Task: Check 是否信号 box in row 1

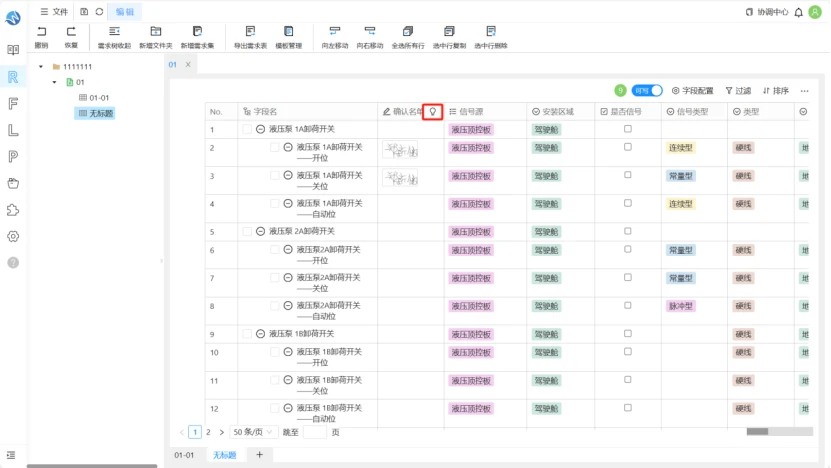Action: 627,129
